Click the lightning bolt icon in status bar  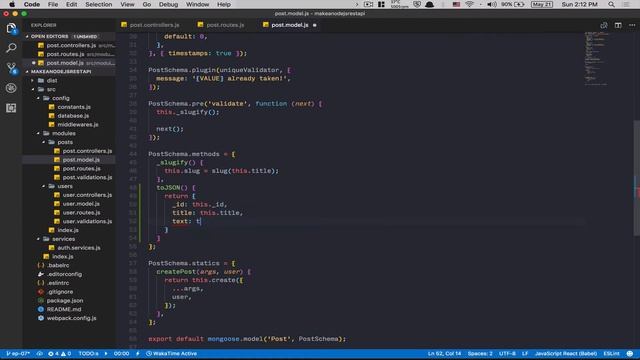(138, 353)
